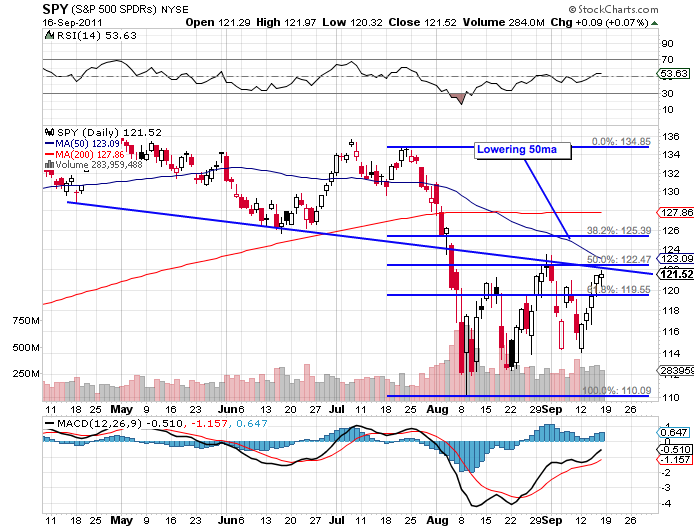Click the MA(50) 123.09 legend text
Image resolution: width=694 pixels, height=526 pixels.
tap(88, 143)
